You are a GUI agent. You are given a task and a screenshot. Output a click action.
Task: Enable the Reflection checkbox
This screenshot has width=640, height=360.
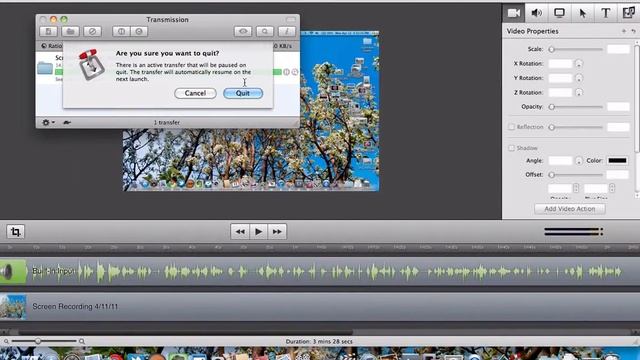point(511,127)
